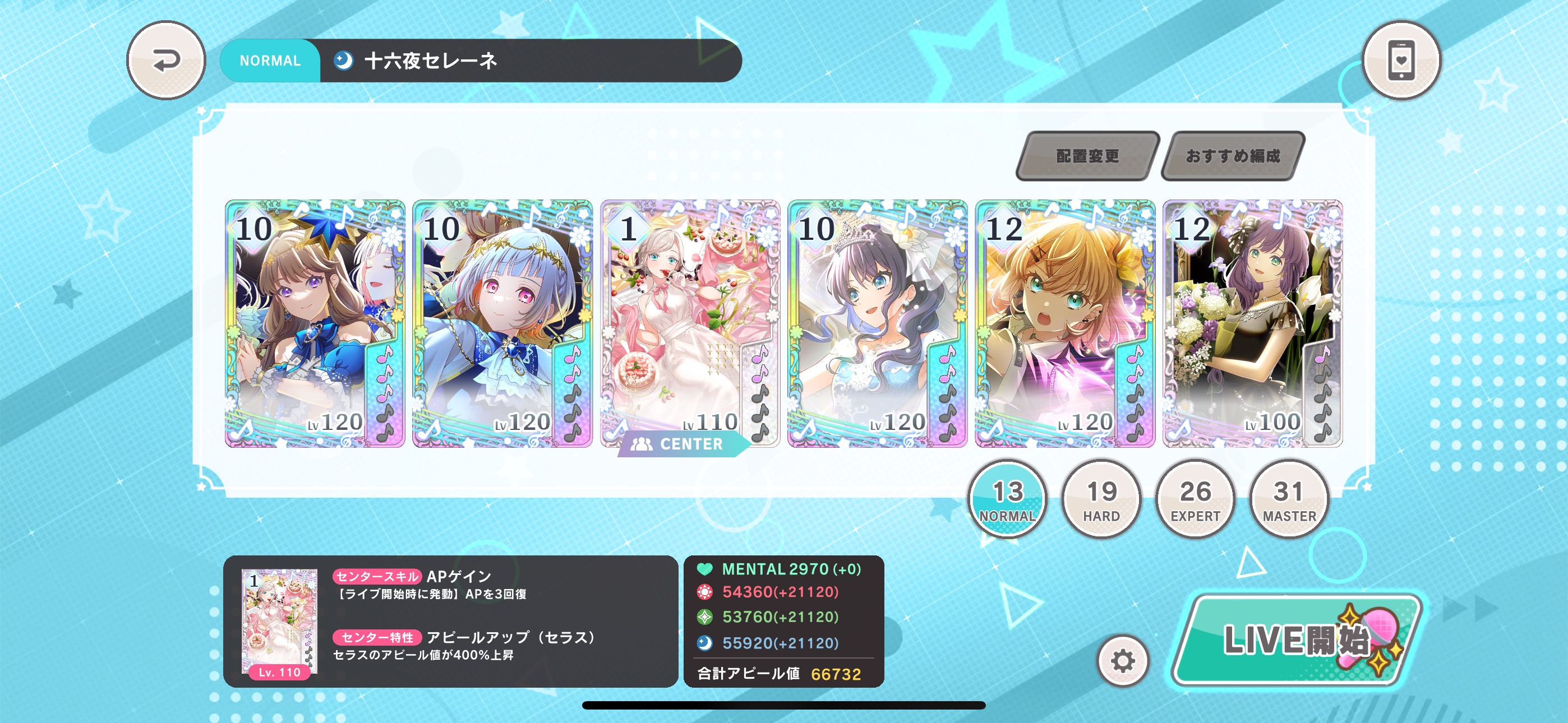Select HARD difficulty level 19
The width and height of the screenshot is (1568, 723).
[1101, 499]
